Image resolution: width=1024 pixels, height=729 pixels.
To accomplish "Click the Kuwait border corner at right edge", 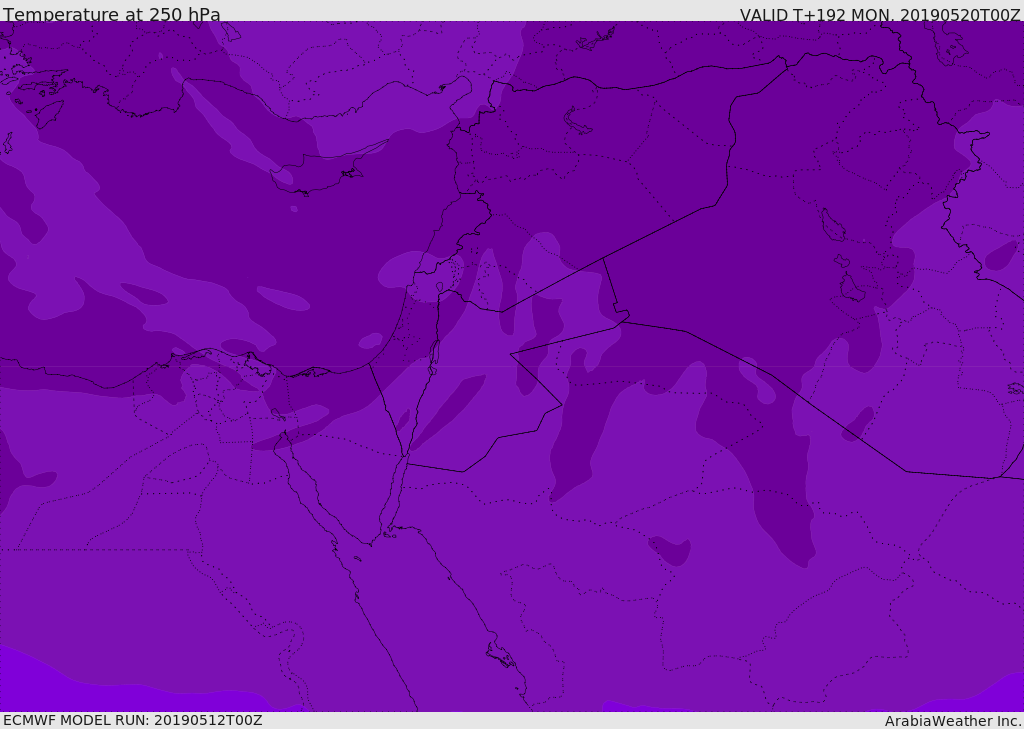I will pos(1000,477).
